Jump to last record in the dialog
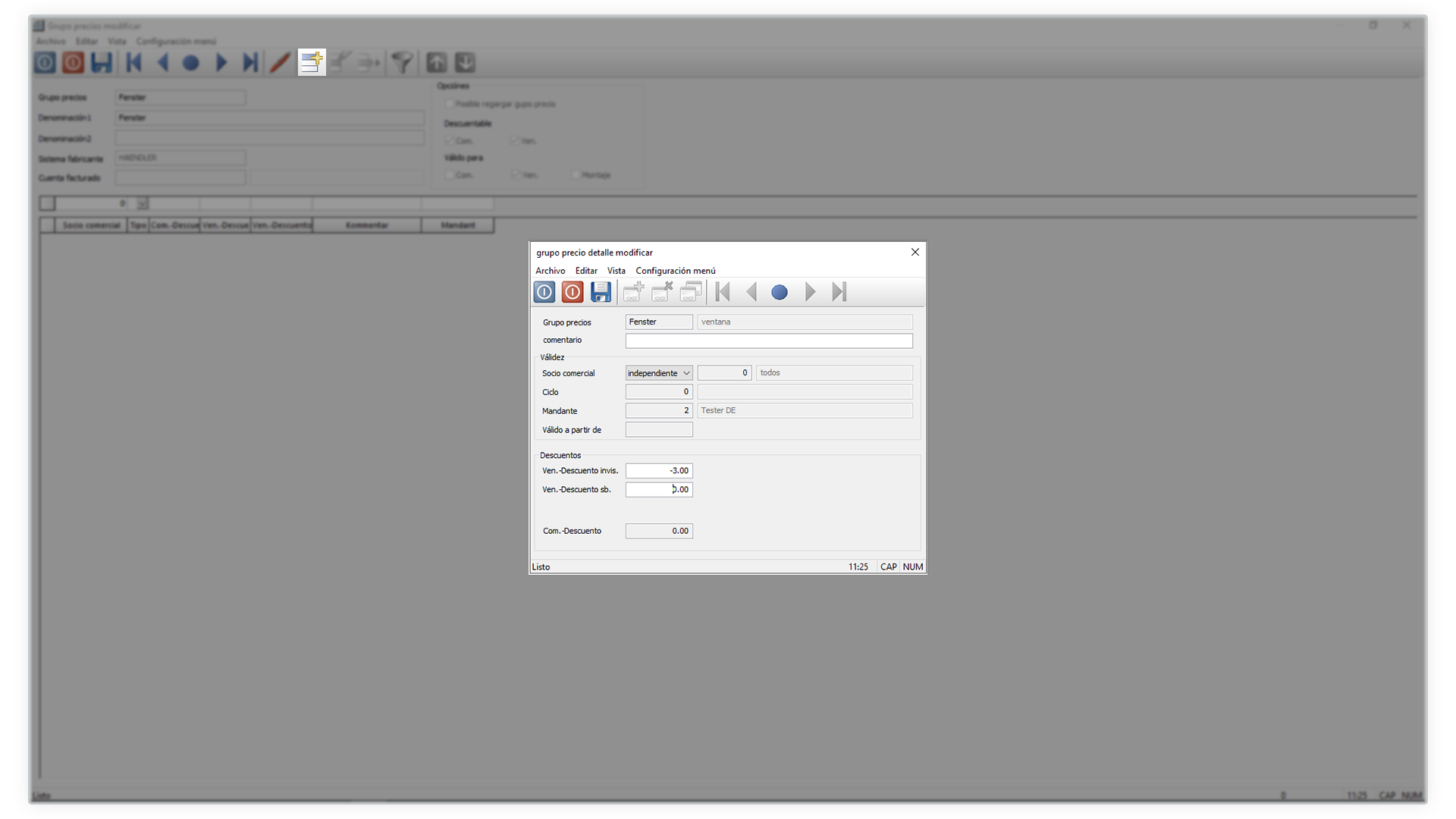Viewport: 1456px width, 819px height. pos(839,292)
